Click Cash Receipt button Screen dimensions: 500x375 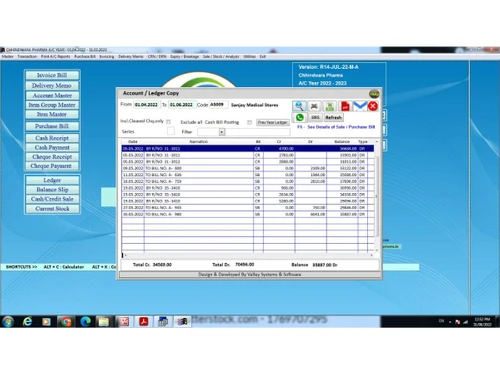coord(52,138)
